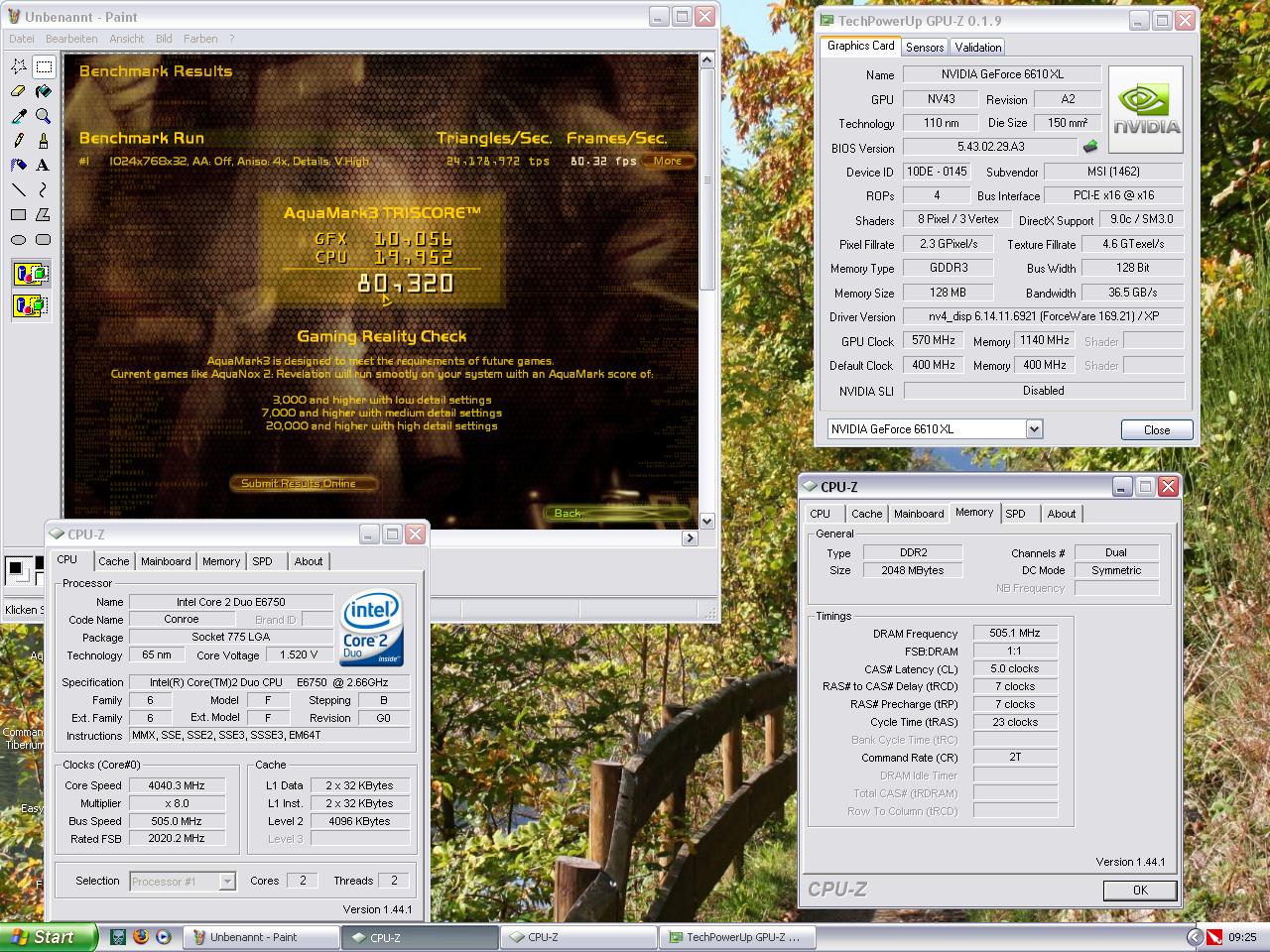This screenshot has width=1270, height=952.
Task: Open the Cache tab in the left CPU-Z window
Action: pos(113,561)
